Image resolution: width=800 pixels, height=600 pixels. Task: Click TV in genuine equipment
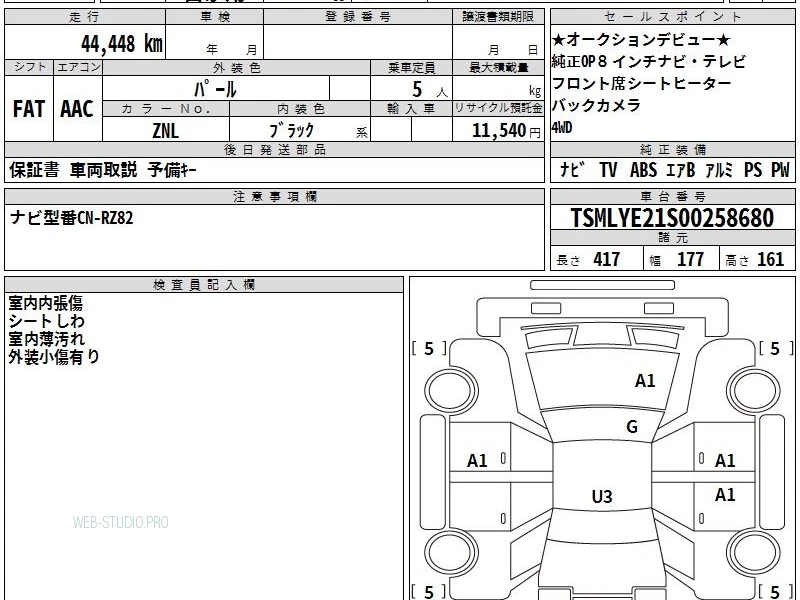(x=608, y=170)
